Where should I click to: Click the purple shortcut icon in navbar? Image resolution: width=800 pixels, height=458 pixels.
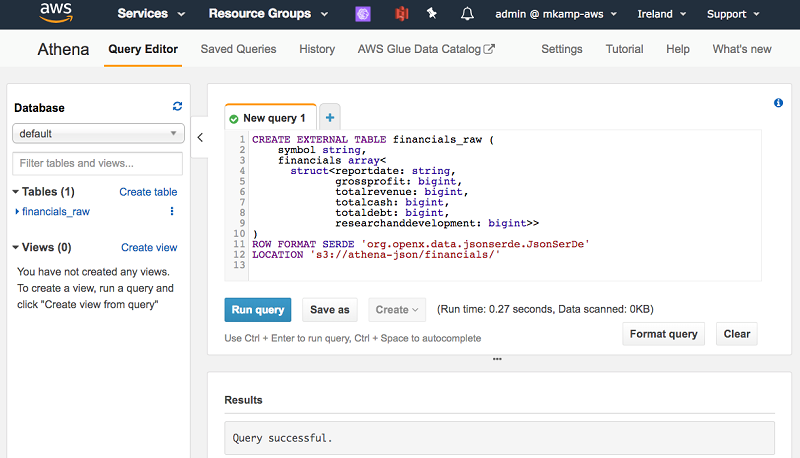pos(364,14)
